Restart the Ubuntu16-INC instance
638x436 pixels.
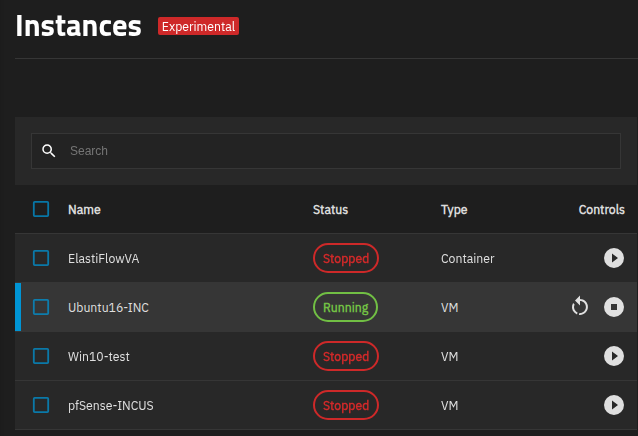point(580,307)
